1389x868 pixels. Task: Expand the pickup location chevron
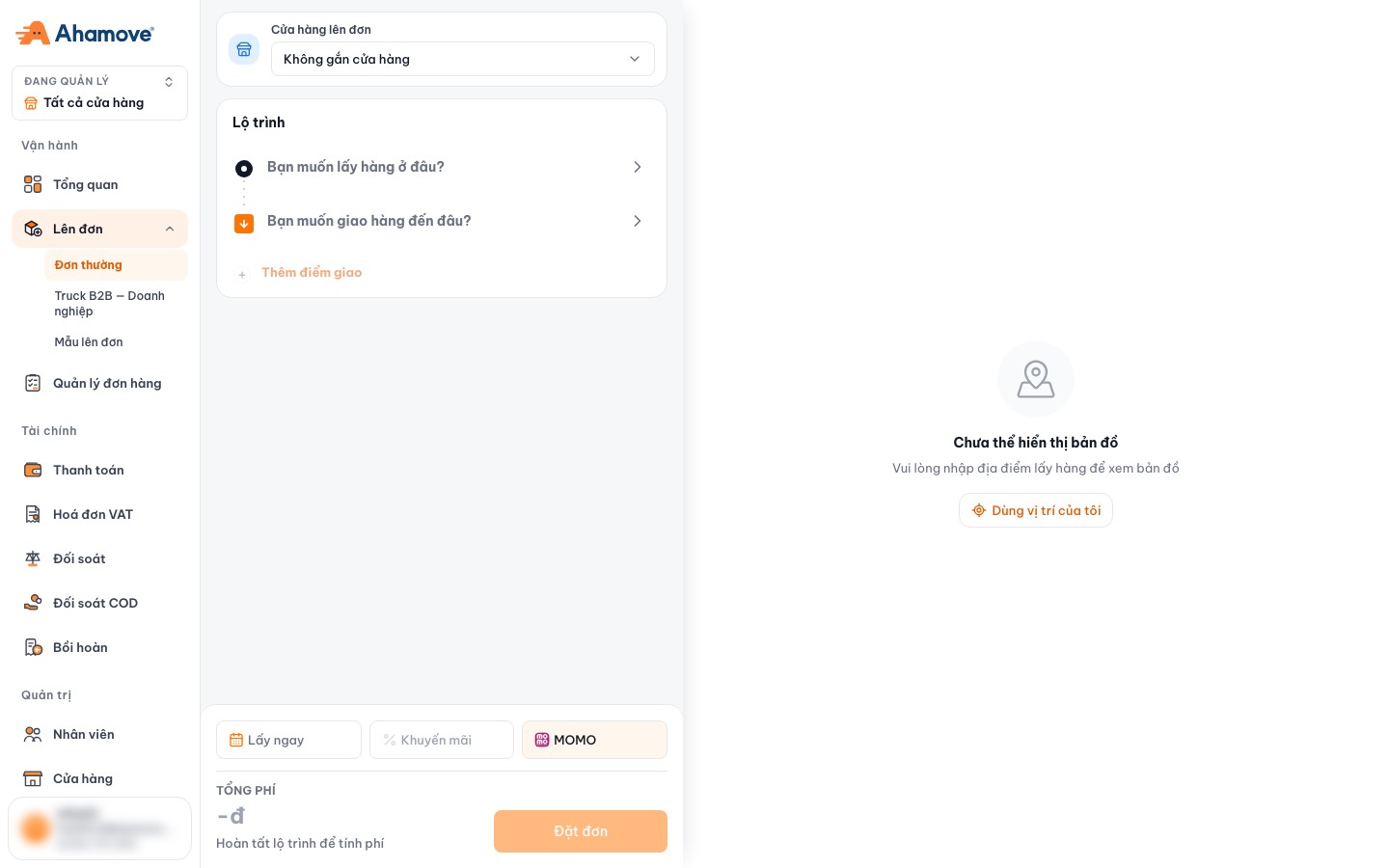637,167
